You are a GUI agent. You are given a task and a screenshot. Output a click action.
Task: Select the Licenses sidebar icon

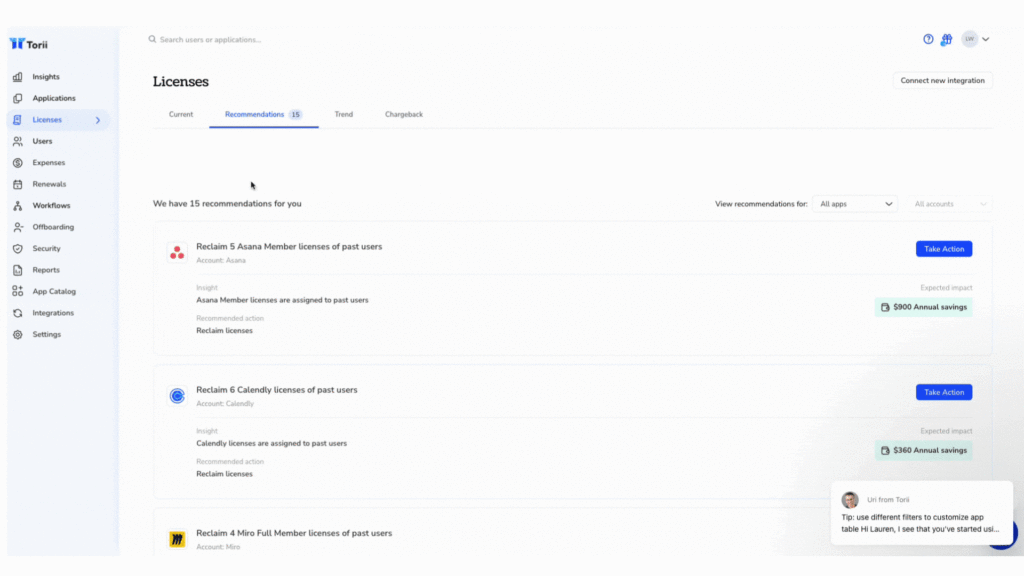(x=18, y=120)
